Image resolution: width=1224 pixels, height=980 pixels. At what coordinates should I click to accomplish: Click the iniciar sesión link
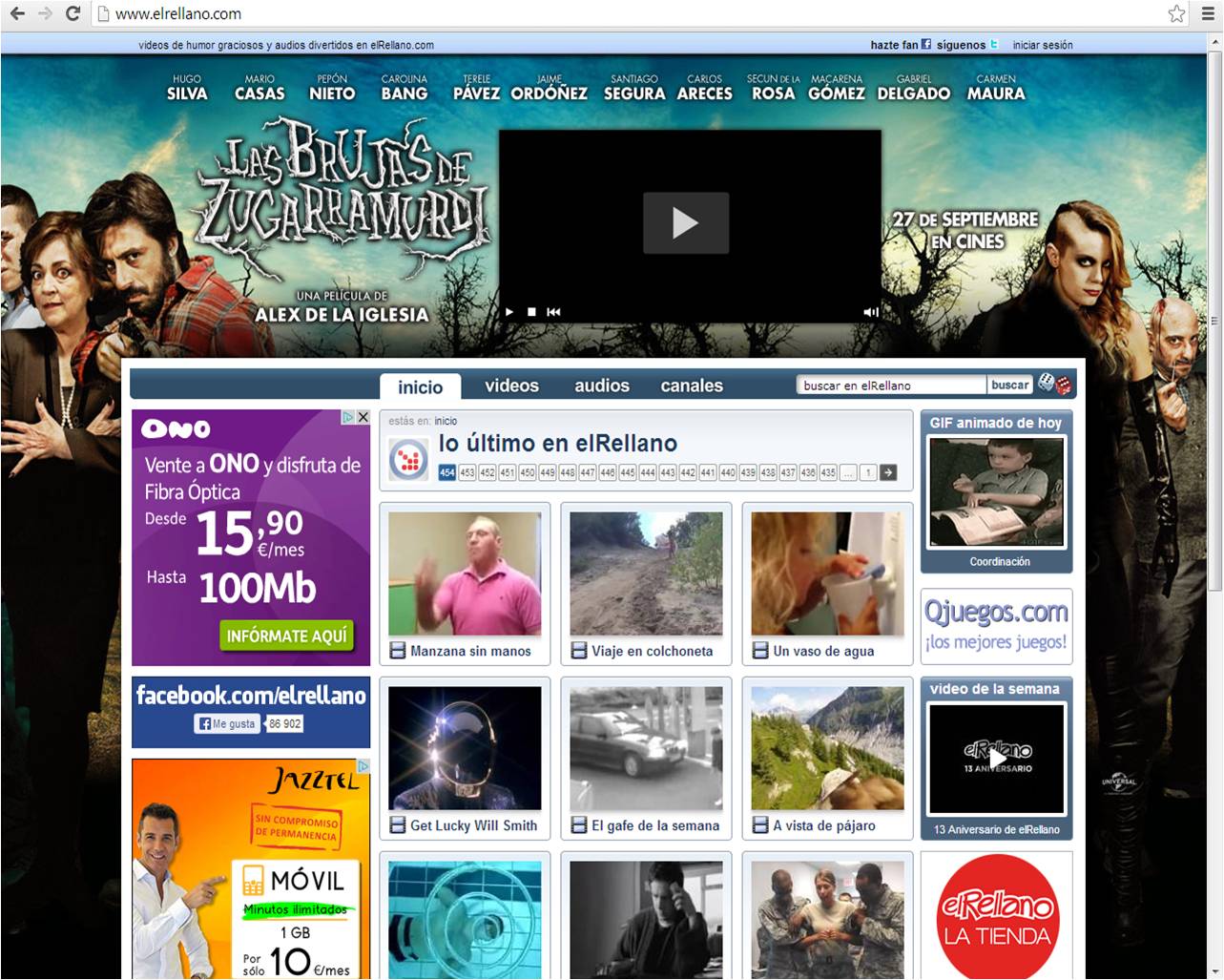[x=1042, y=45]
